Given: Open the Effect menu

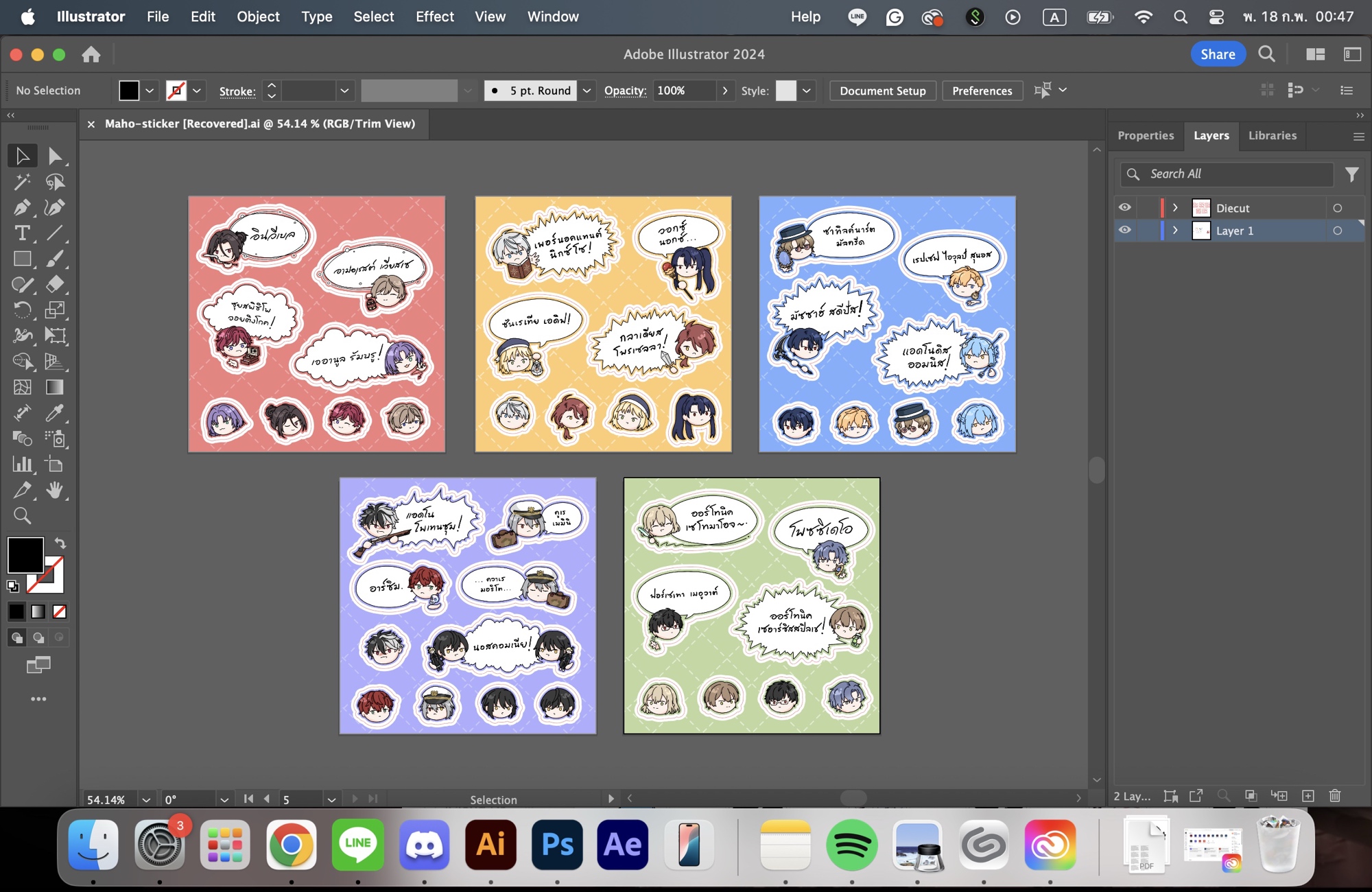Looking at the screenshot, I should [x=434, y=16].
